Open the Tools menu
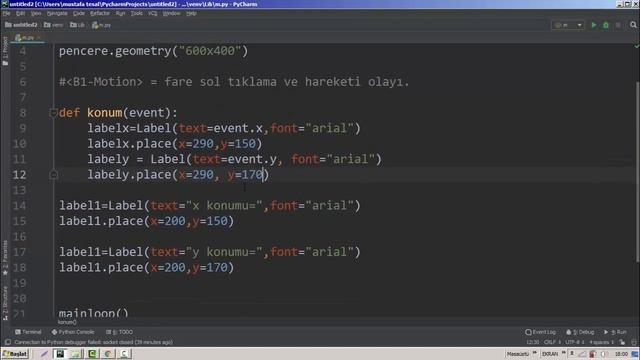This screenshot has width=640, height=360. [136, 13]
